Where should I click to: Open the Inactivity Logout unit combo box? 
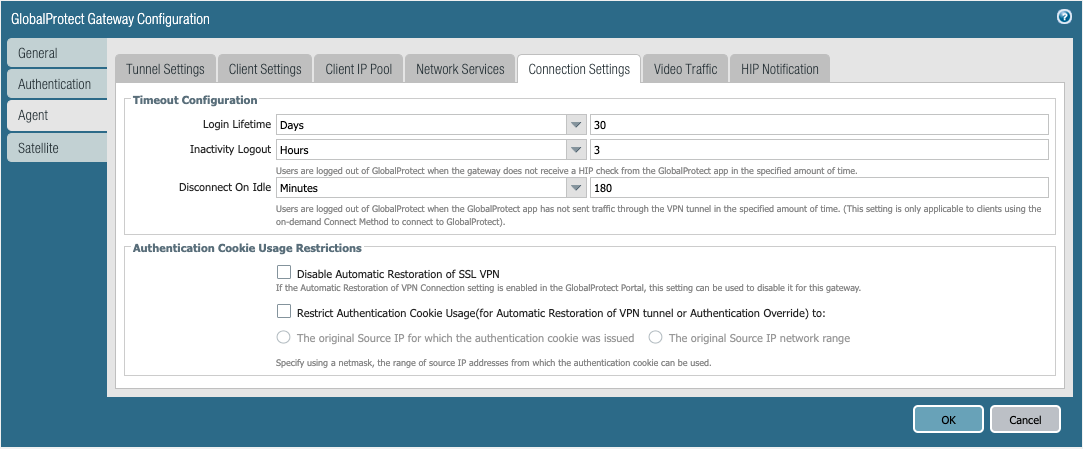pos(430,149)
